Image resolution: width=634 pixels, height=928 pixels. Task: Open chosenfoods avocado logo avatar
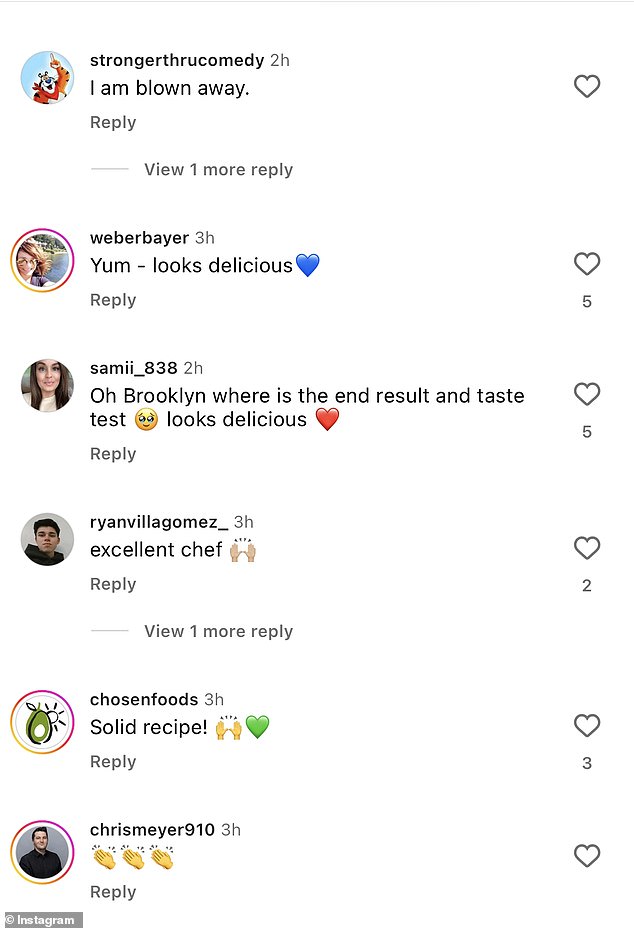(42, 722)
